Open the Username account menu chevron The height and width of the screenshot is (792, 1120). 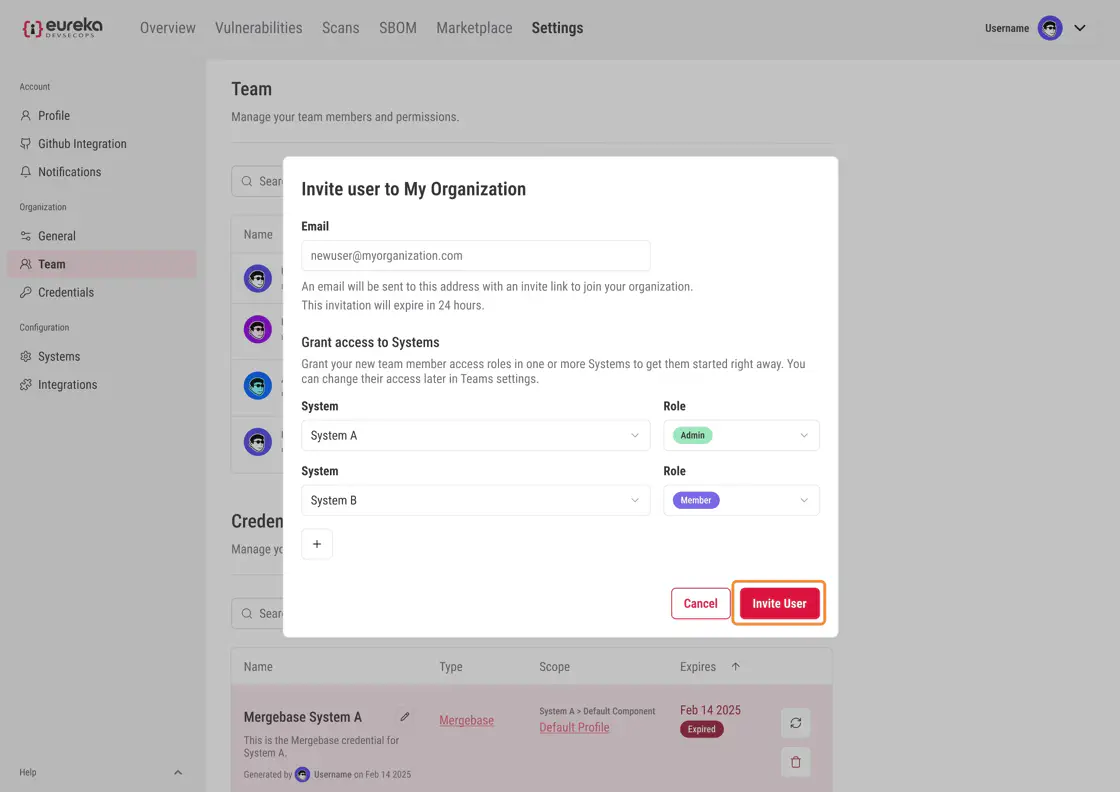(x=1080, y=28)
